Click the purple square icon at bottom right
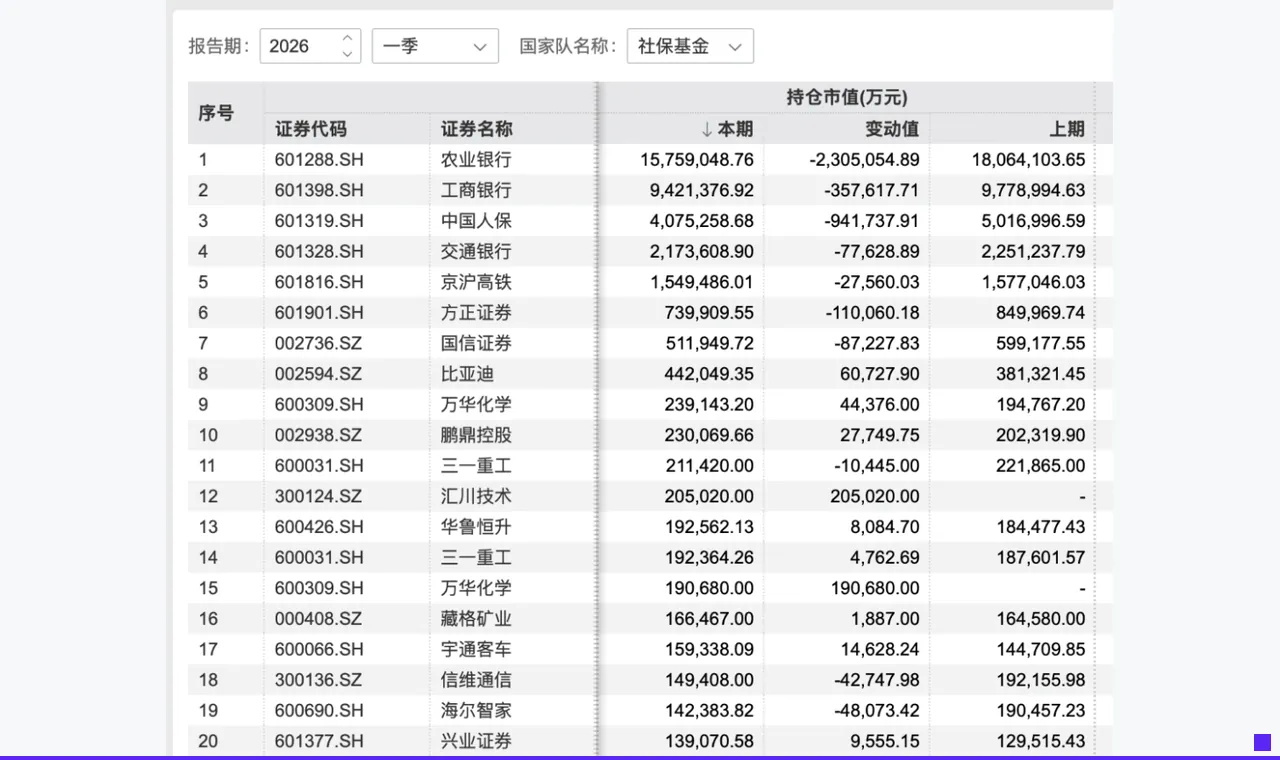Viewport: 1280px width, 760px height. point(1262,742)
